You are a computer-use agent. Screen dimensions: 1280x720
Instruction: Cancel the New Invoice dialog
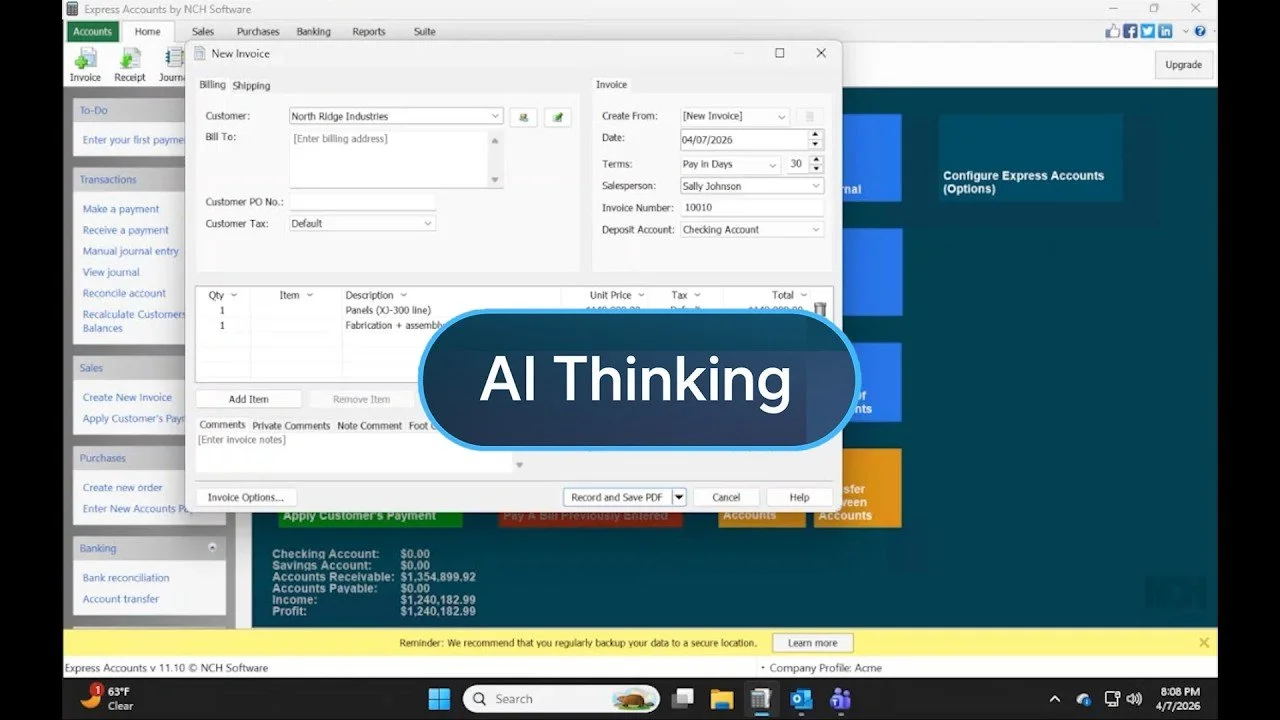pyautogui.click(x=726, y=497)
